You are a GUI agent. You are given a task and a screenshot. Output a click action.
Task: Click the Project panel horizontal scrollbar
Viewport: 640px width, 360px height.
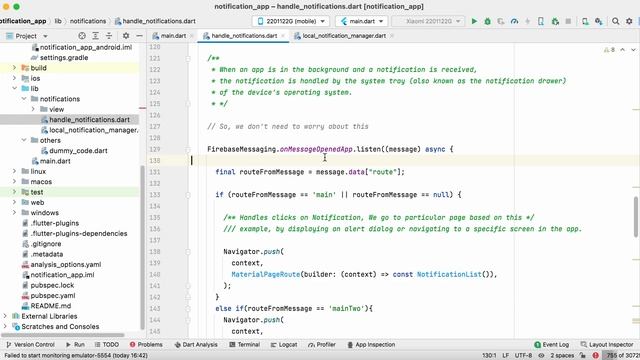(62, 335)
